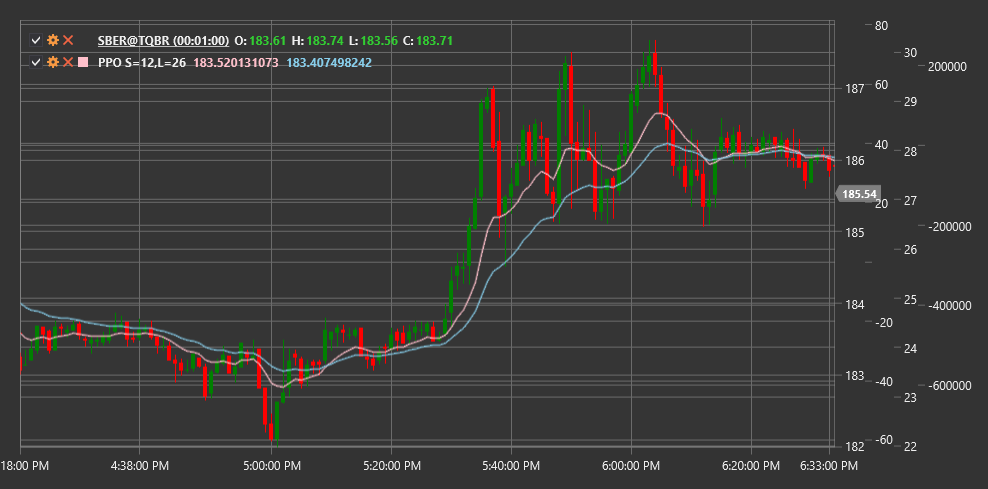The width and height of the screenshot is (988, 489).
Task: Click the blue PPO value 183.407498242
Action: [329, 62]
